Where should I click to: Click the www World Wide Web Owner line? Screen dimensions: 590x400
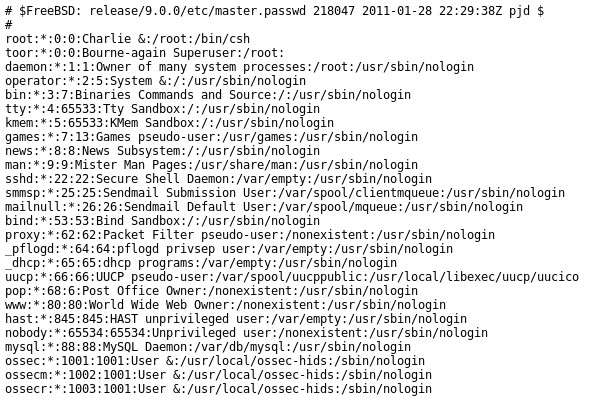tap(225, 305)
